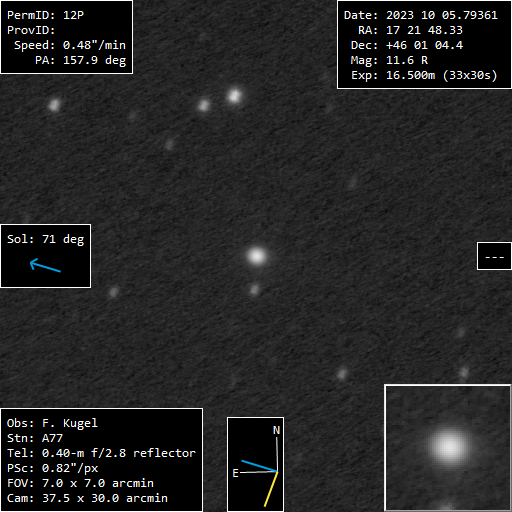Select the Speed 0.48"/min text
Image resolution: width=512 pixels, height=512 pixels.
point(70,45)
